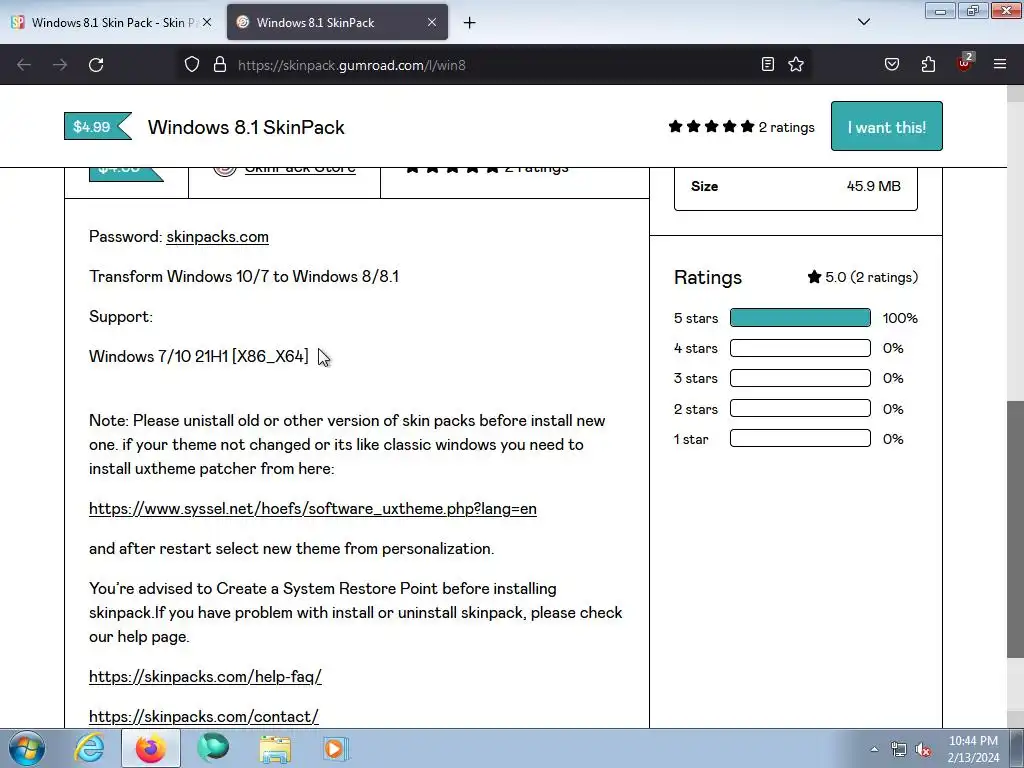Close the Windows 8.1 Skin Pack tab
Image resolution: width=1024 pixels, height=768 pixels.
[x=207, y=22]
